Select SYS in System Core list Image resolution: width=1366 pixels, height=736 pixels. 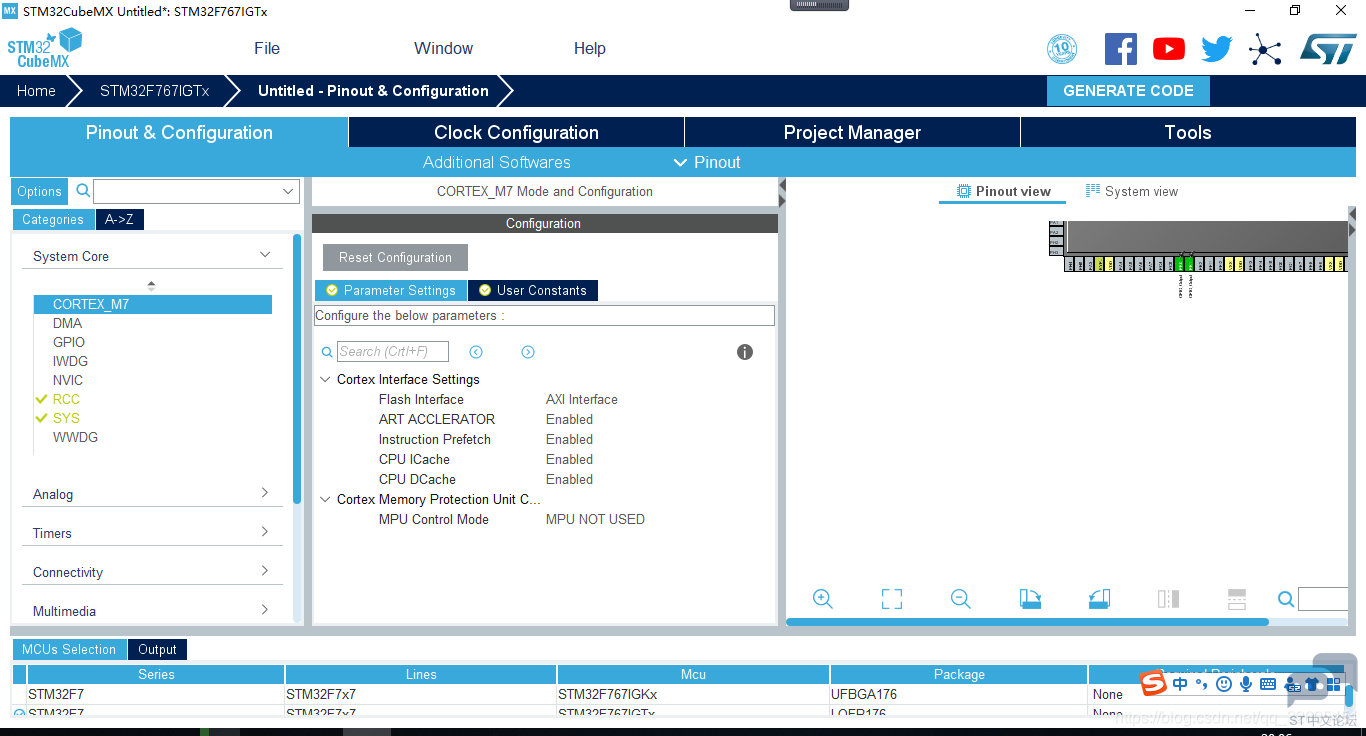pos(66,418)
